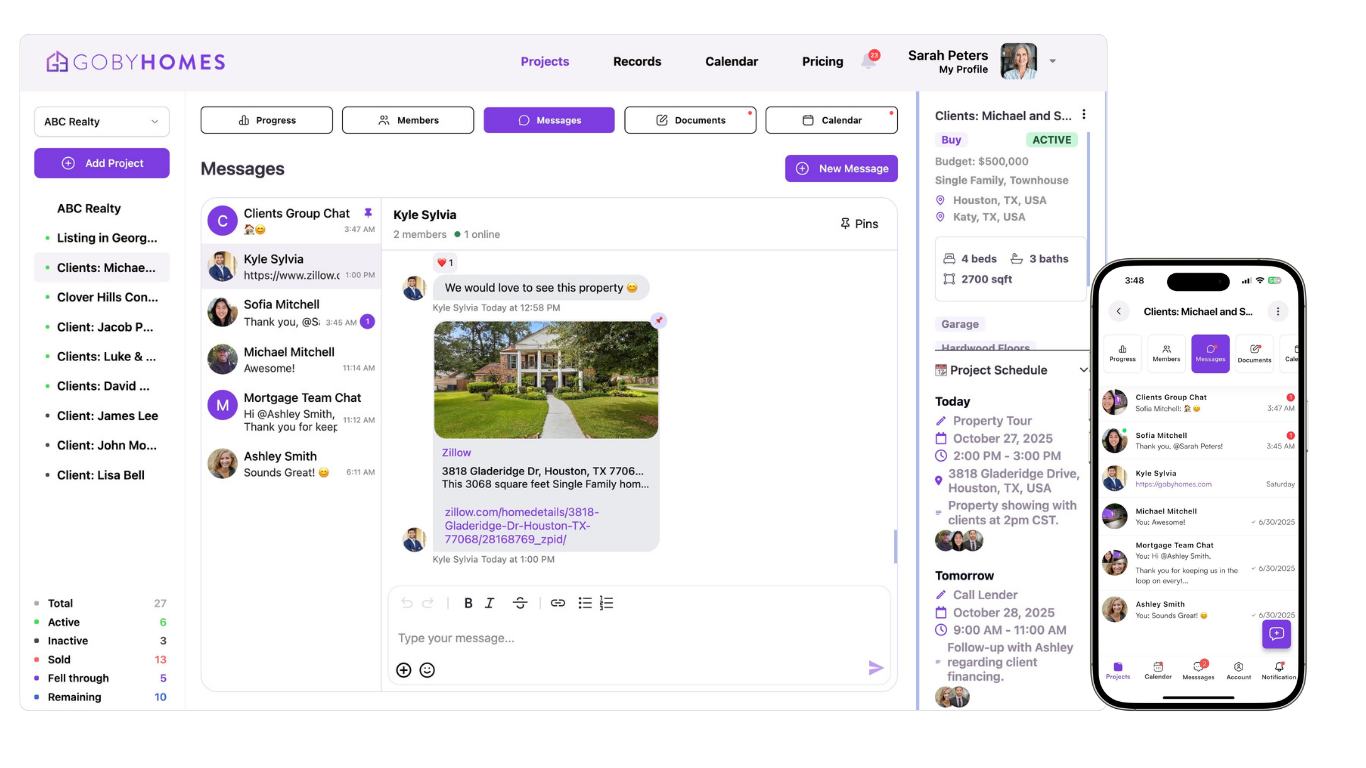This screenshot has width=1366, height=768.
Task: Click the add attachment plus icon
Action: coord(404,670)
